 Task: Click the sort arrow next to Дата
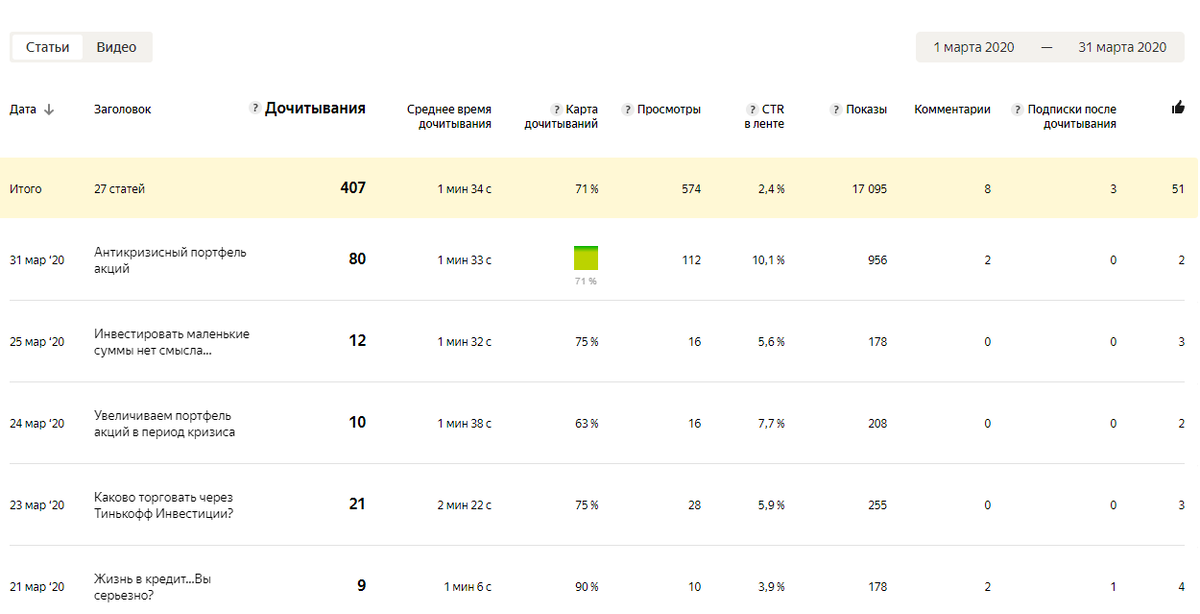(49, 109)
